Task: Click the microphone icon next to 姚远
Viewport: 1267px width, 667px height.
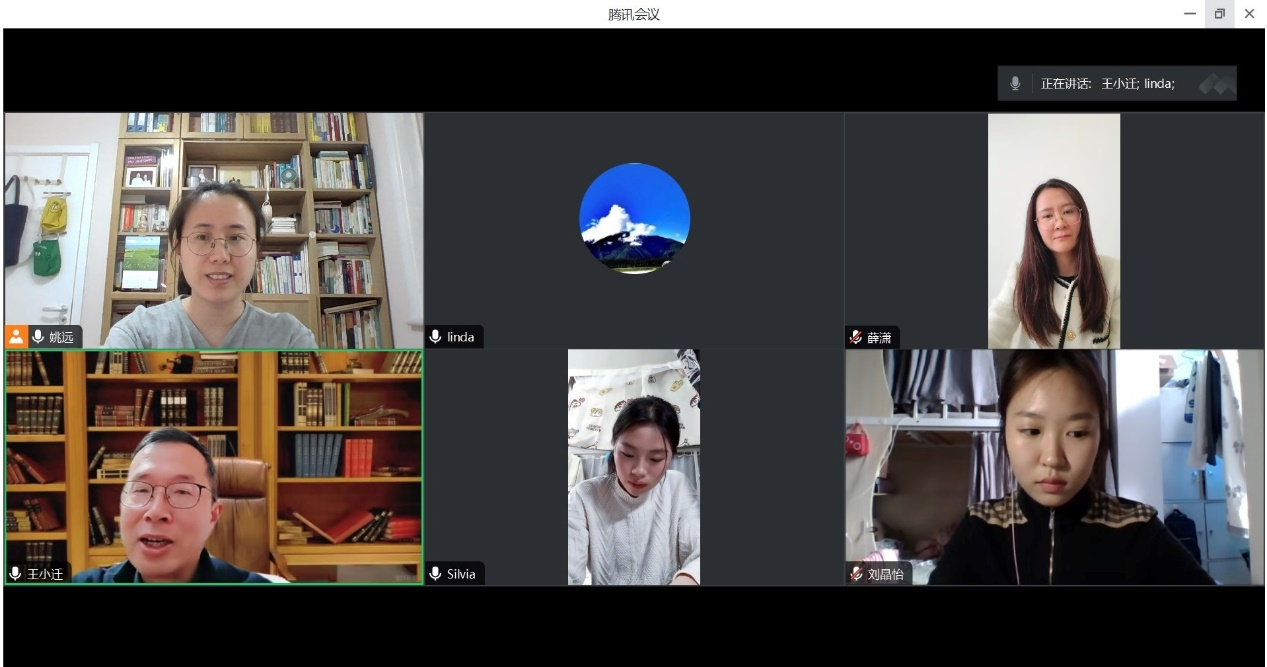Action: point(38,337)
